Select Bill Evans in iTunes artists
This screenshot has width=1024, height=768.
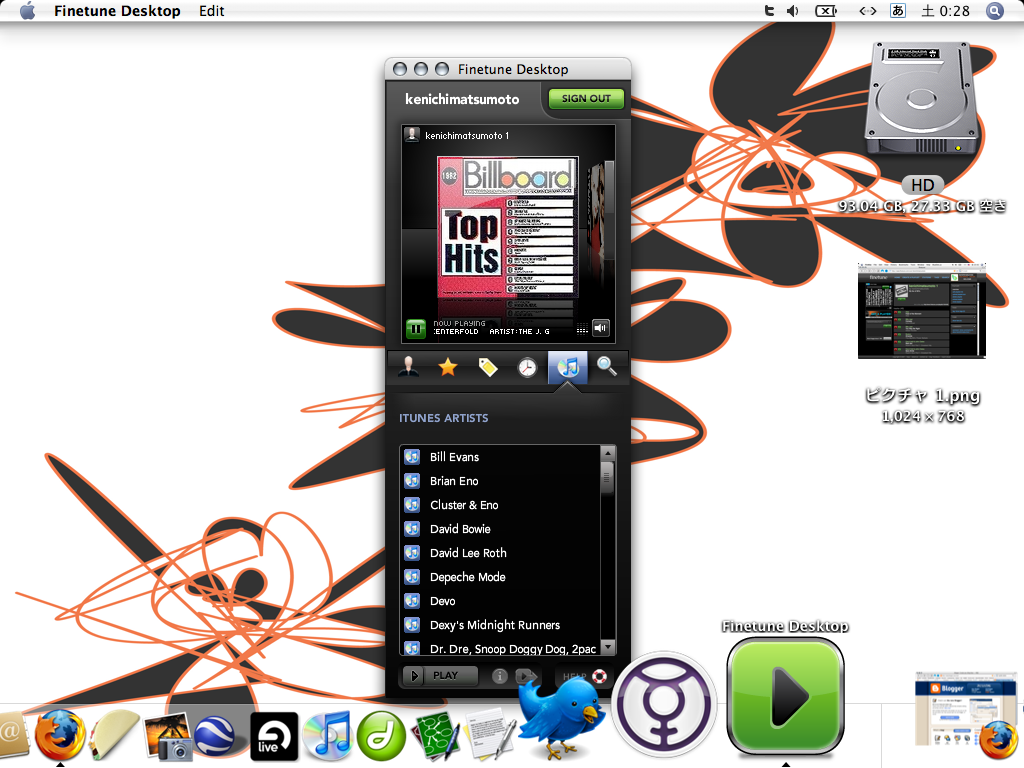click(x=500, y=457)
